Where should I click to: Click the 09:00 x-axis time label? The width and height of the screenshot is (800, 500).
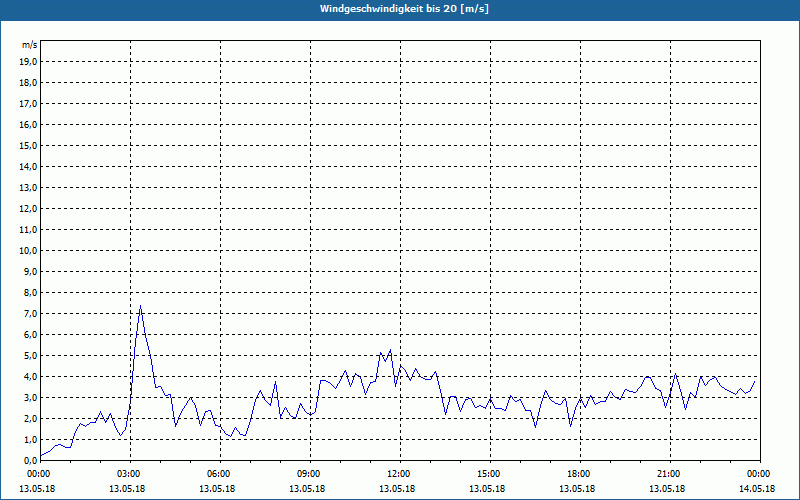(x=310, y=474)
